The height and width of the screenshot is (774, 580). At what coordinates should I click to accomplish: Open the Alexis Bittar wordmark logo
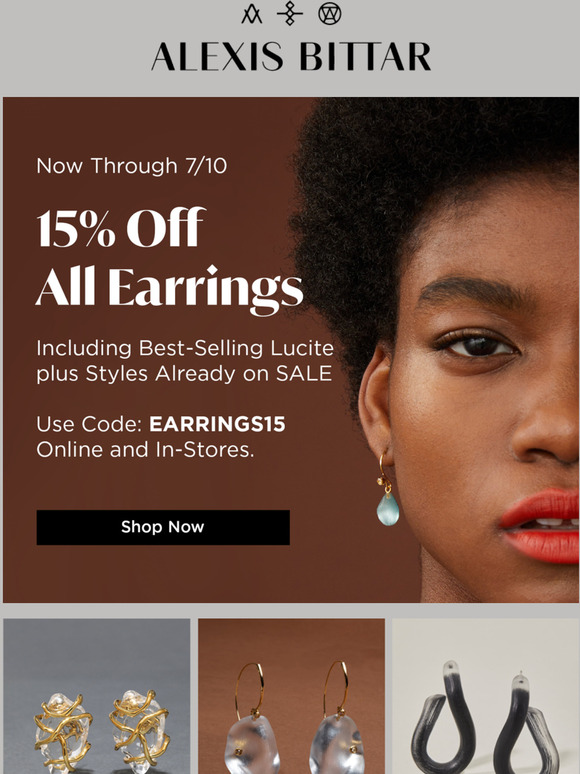tap(291, 57)
